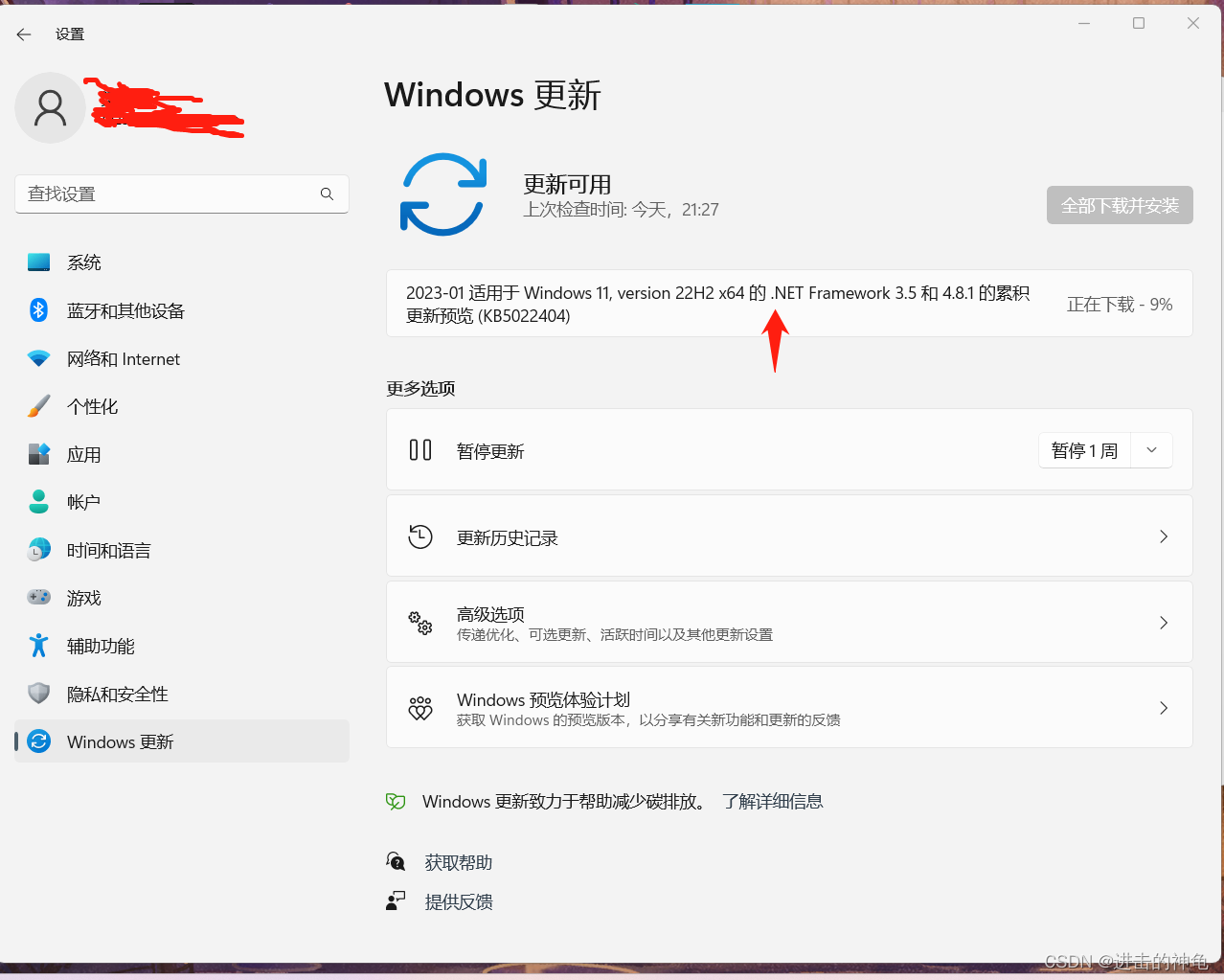
Task: Click the 高级选项 description subtitle
Action: pos(615,635)
